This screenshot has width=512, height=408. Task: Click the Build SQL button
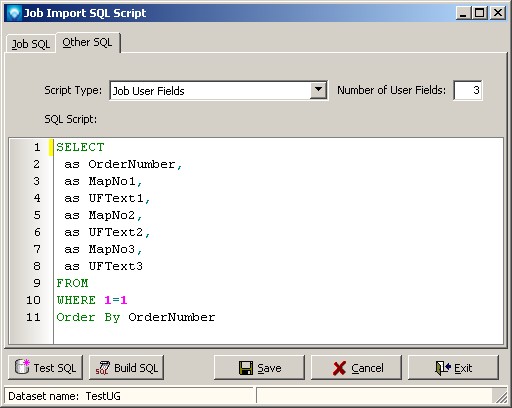pyautogui.click(x=126, y=368)
